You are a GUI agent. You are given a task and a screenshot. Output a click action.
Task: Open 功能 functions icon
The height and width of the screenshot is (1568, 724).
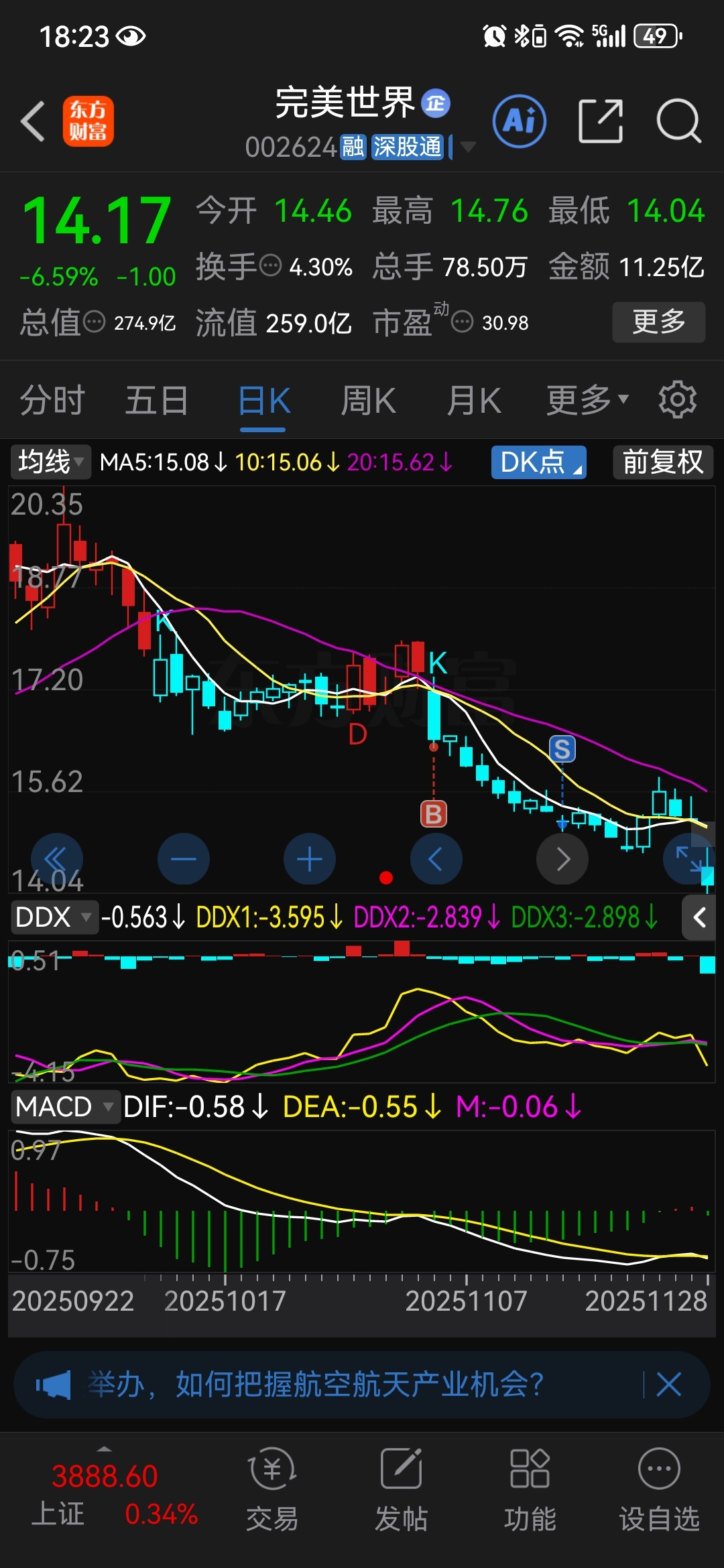pos(530,1489)
